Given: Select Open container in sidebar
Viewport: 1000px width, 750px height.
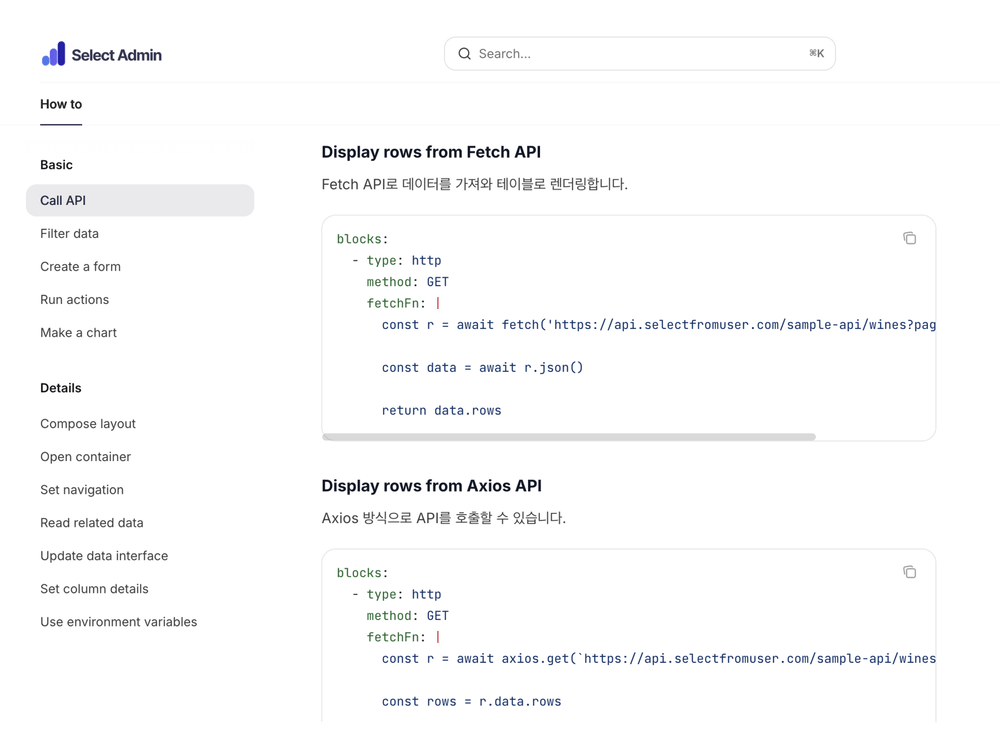Looking at the screenshot, I should tap(85, 456).
